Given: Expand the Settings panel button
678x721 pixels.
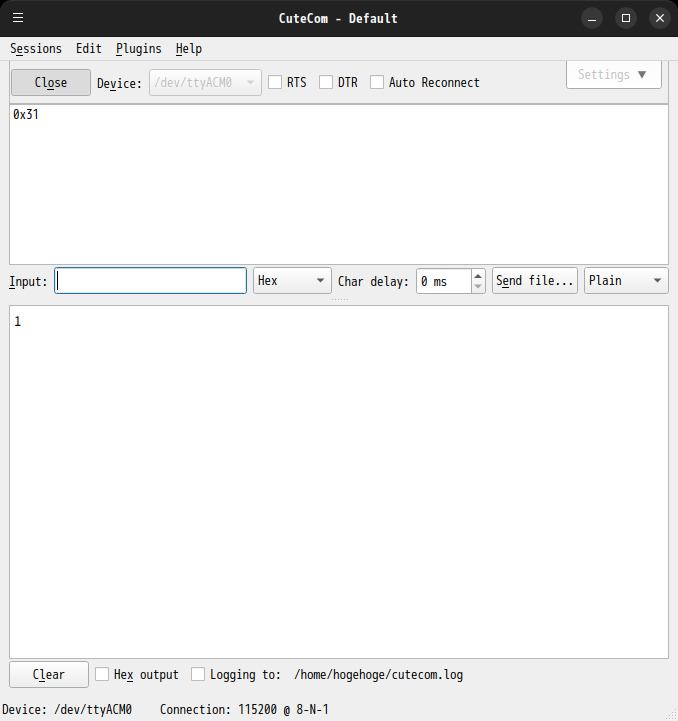Looking at the screenshot, I should pyautogui.click(x=614, y=74).
